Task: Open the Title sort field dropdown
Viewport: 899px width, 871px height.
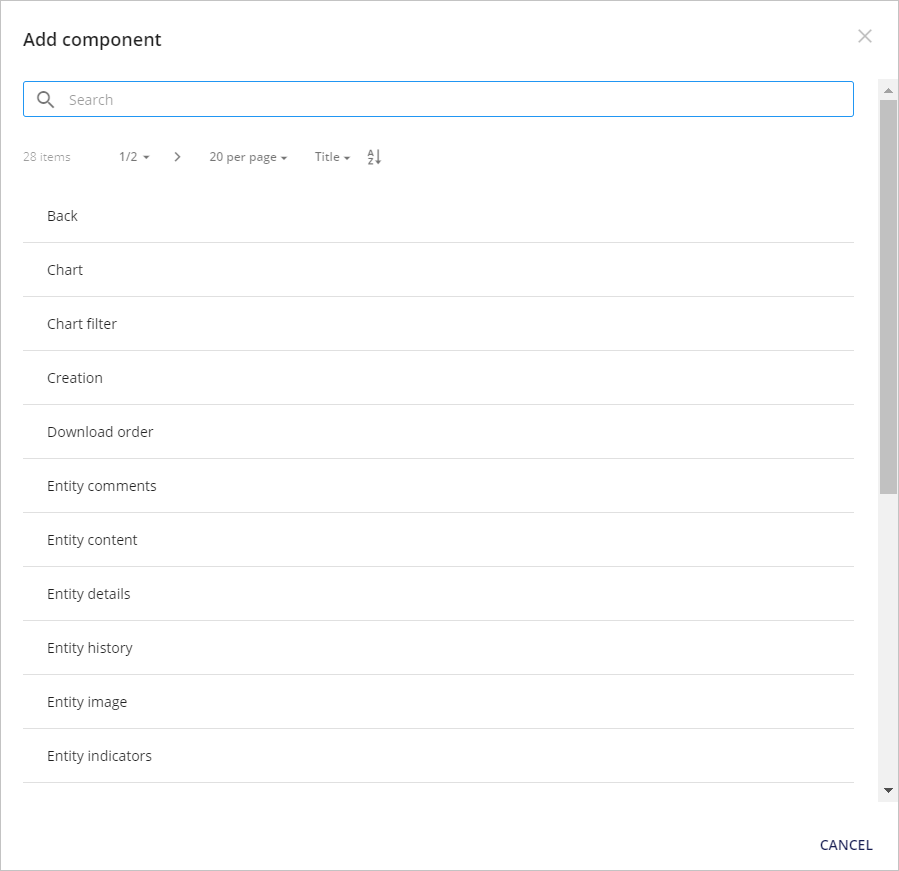Action: pyautogui.click(x=332, y=157)
